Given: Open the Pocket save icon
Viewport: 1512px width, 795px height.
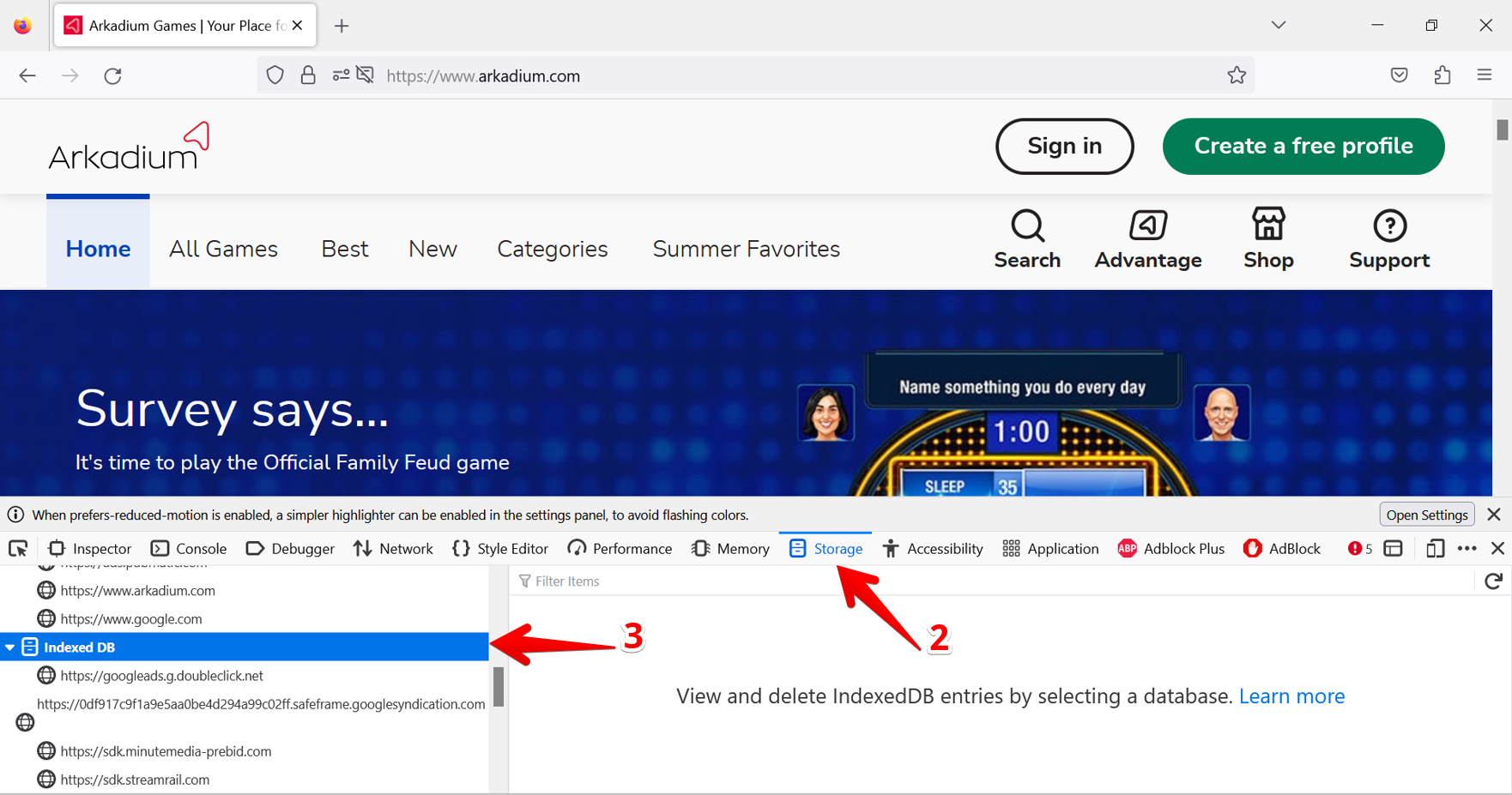Looking at the screenshot, I should [x=1400, y=75].
